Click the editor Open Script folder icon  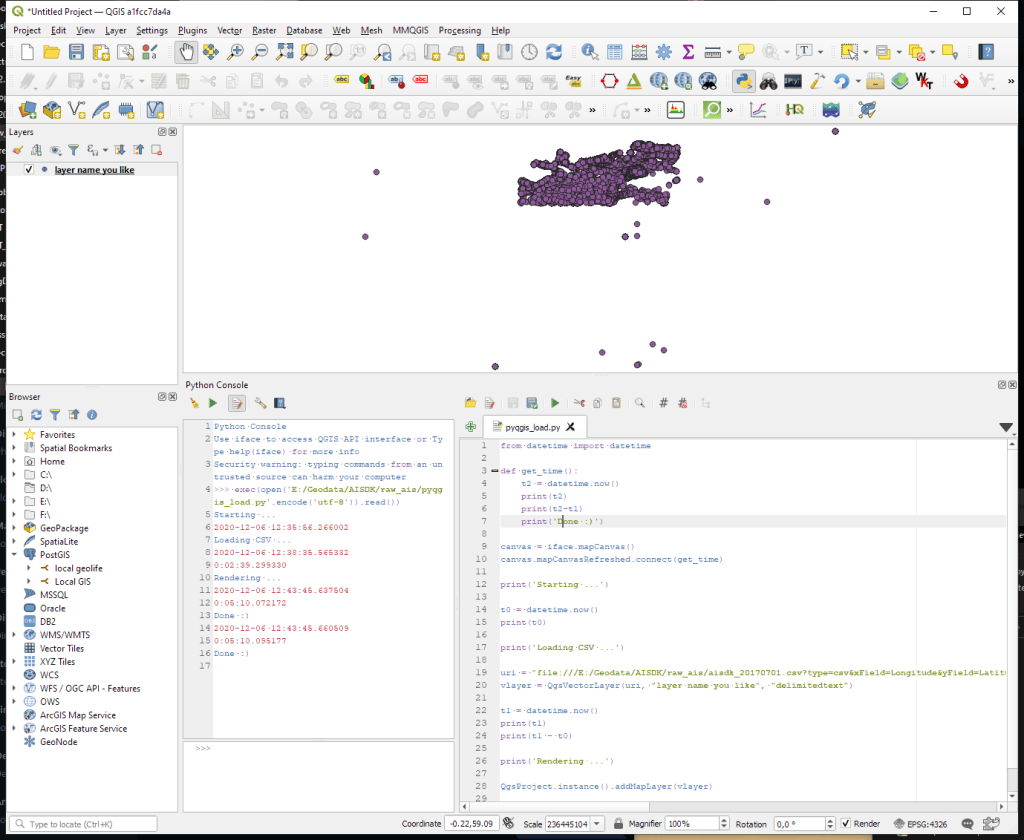tap(470, 403)
